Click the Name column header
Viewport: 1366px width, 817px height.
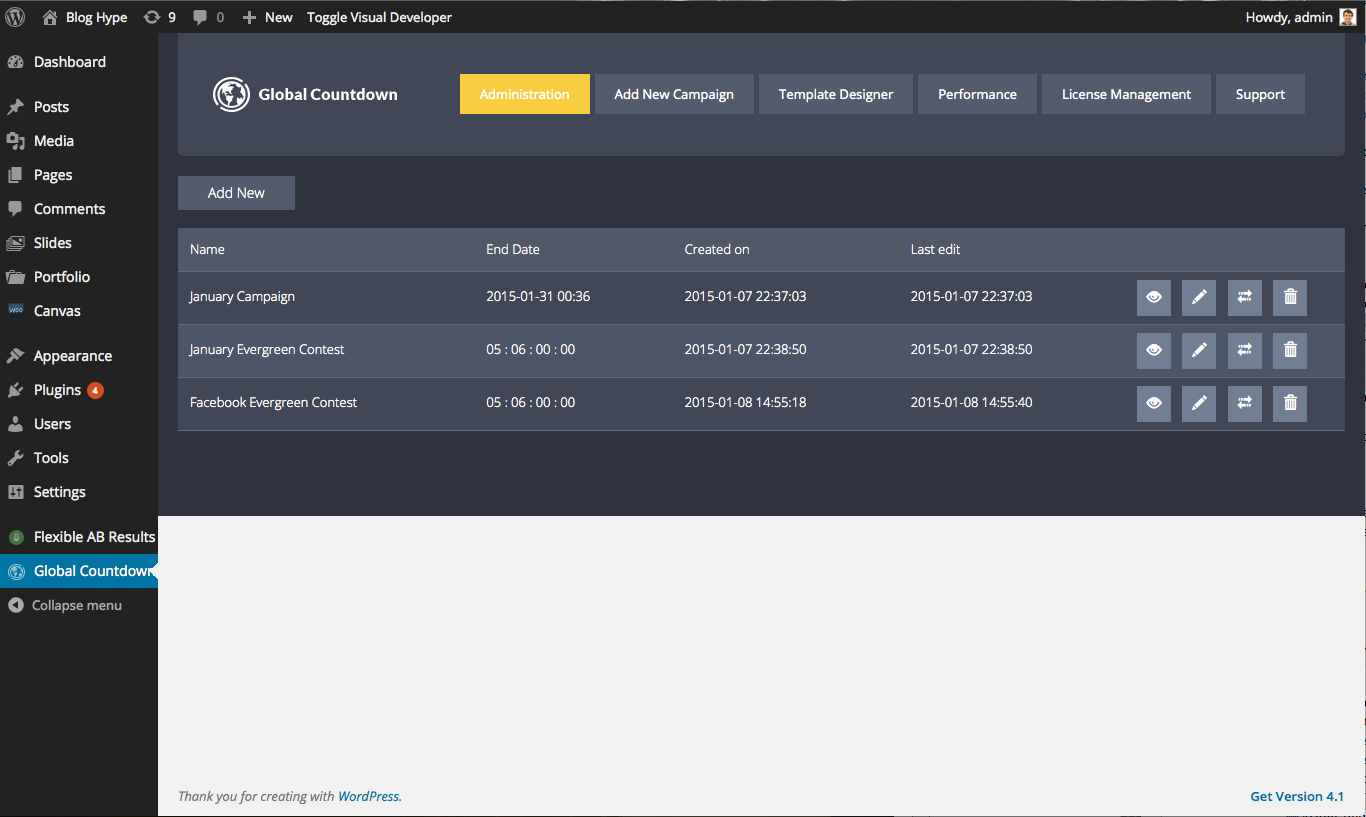(x=207, y=249)
